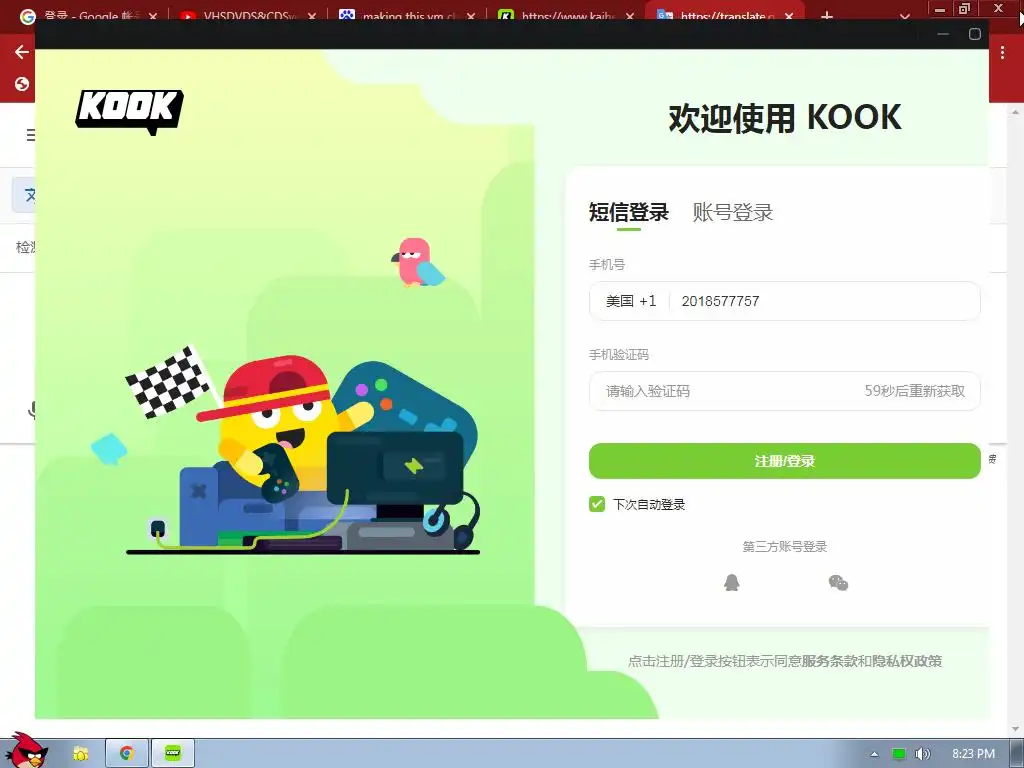Viewport: 1024px width, 768px height.
Task: Log in with the WeChat icon
Action: (838, 583)
